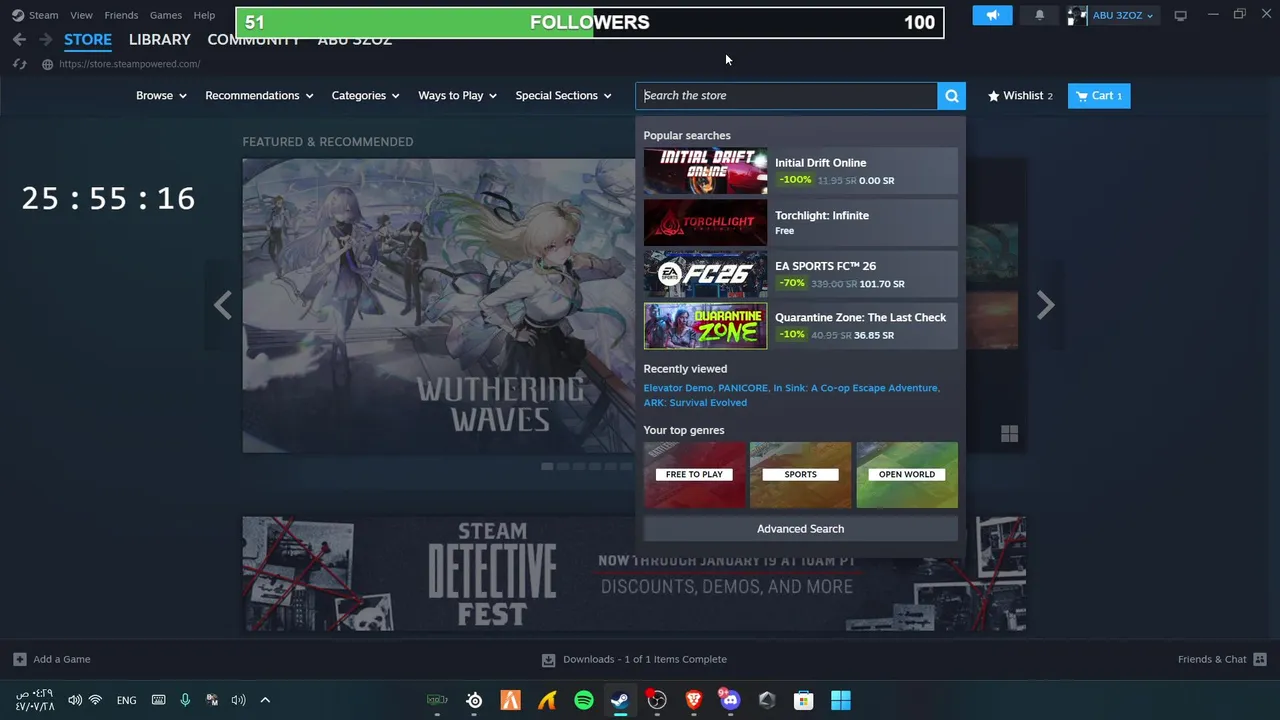Open recently viewed PANICORE link
Screen dimensions: 1280x720
tap(743, 388)
